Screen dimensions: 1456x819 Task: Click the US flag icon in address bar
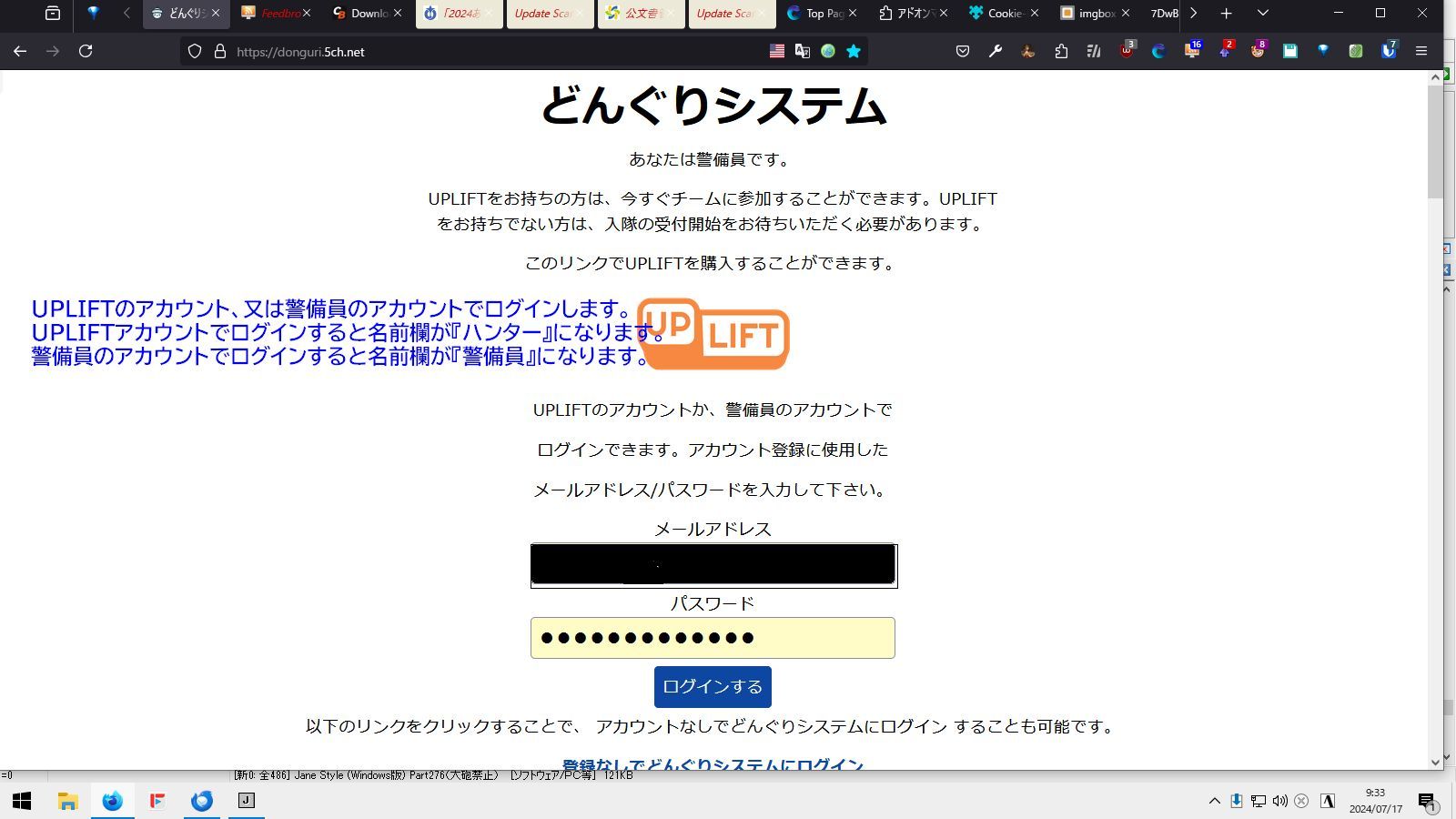tap(777, 52)
